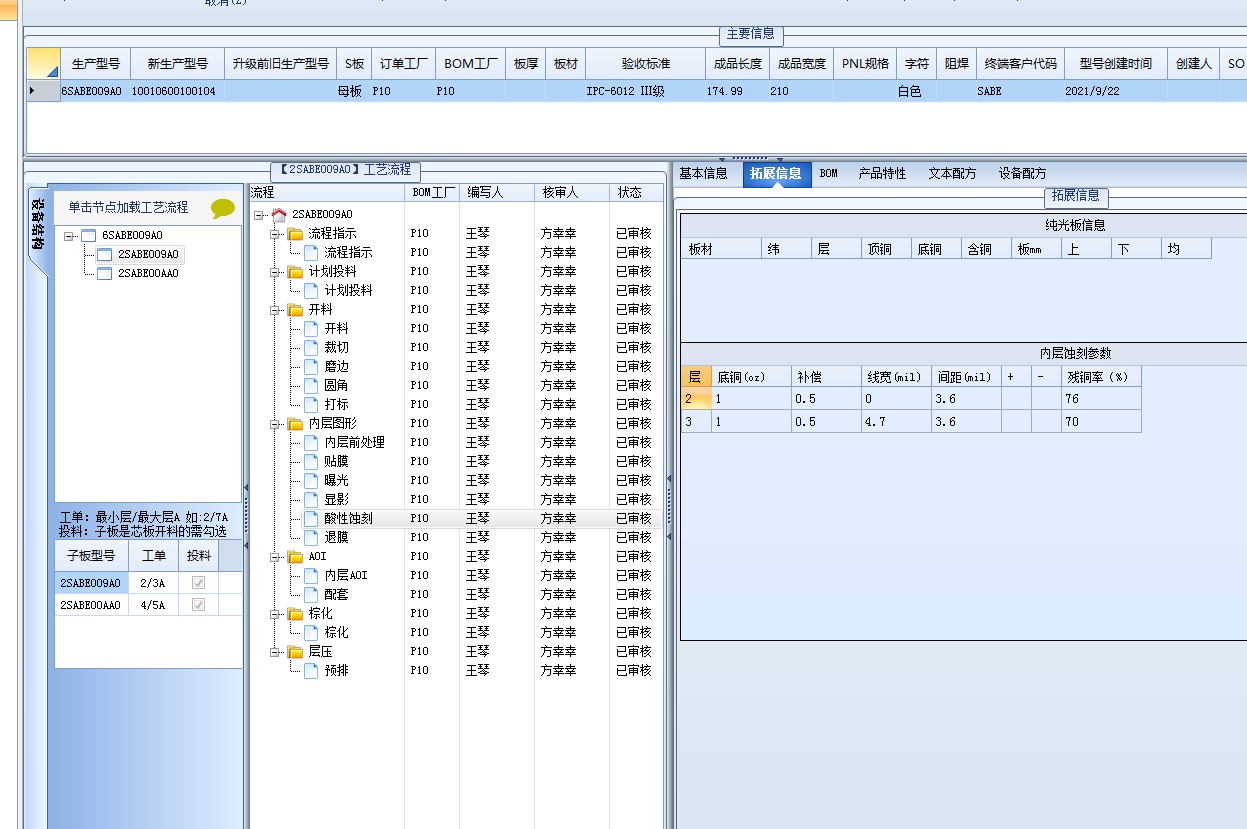Collapse the root 2SABE009A0 process node

(x=259, y=214)
